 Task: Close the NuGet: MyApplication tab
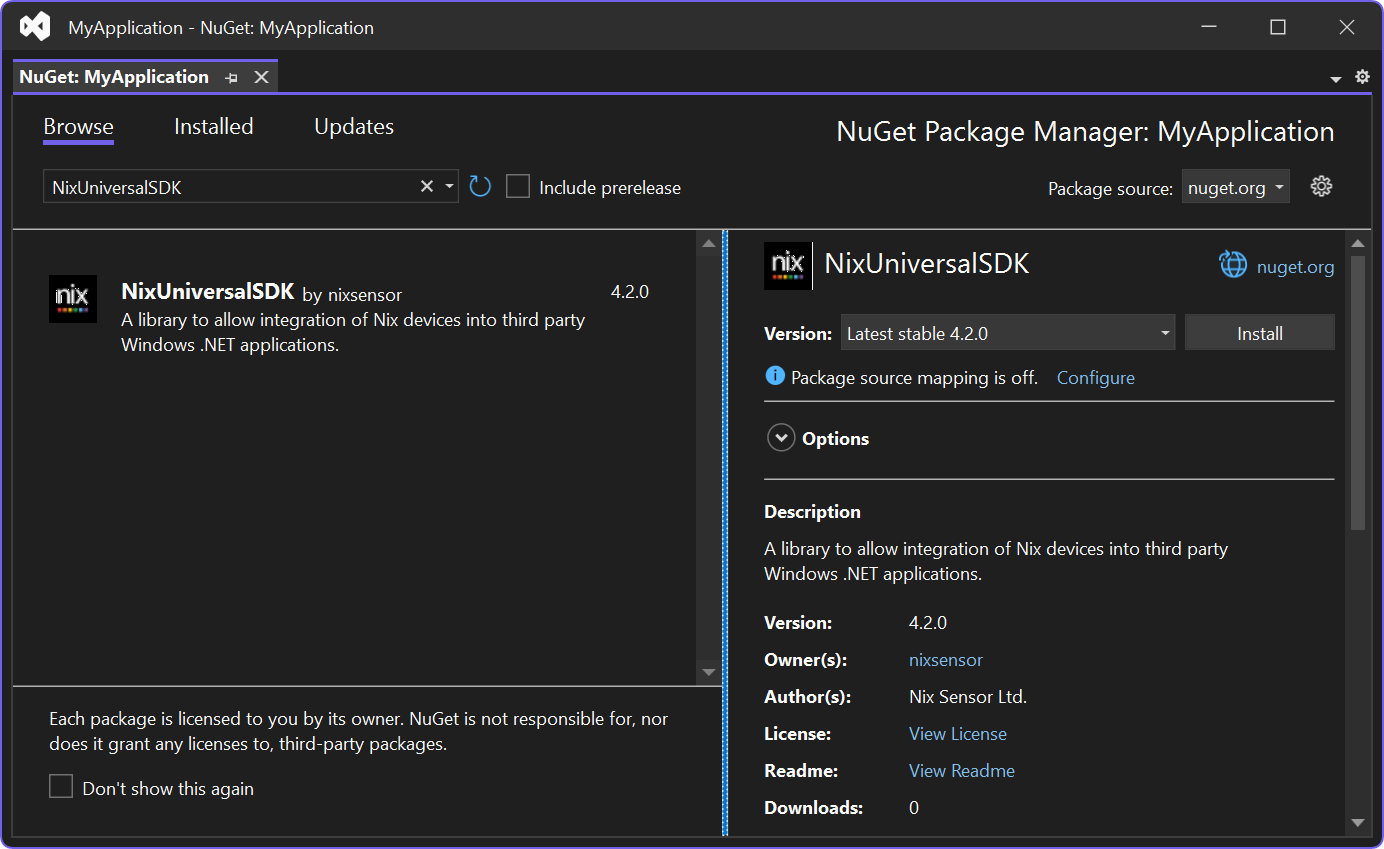[x=261, y=77]
